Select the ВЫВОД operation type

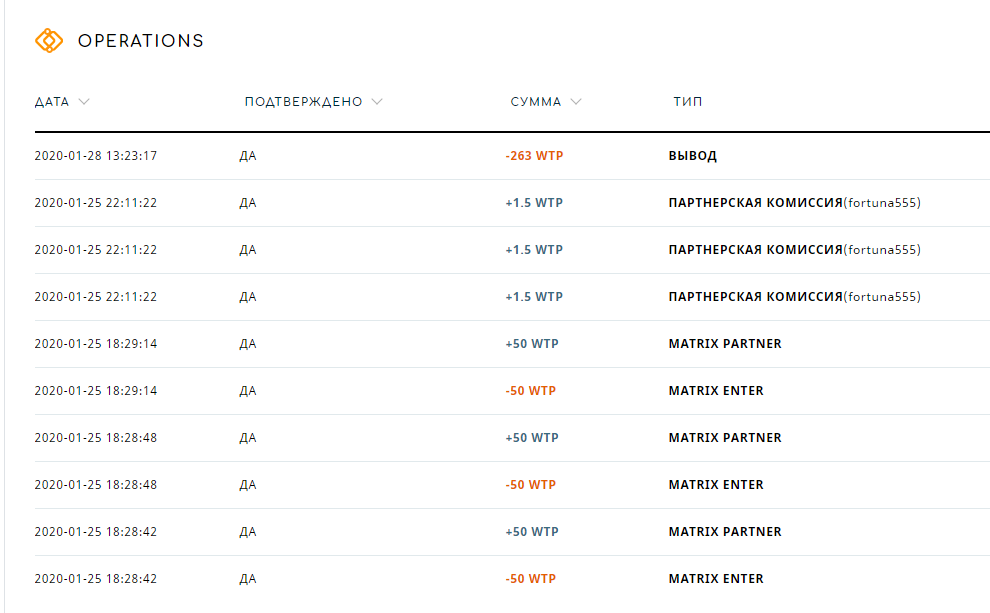tap(693, 156)
